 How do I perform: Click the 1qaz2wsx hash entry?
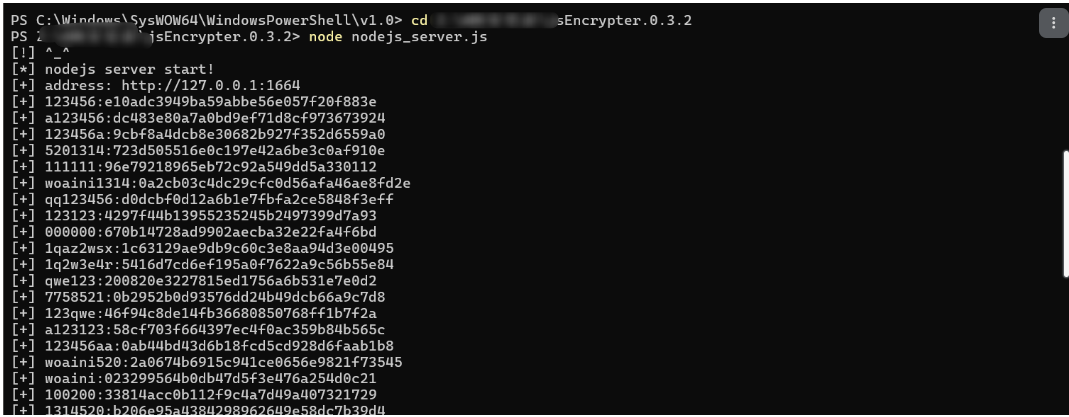click(x=202, y=249)
